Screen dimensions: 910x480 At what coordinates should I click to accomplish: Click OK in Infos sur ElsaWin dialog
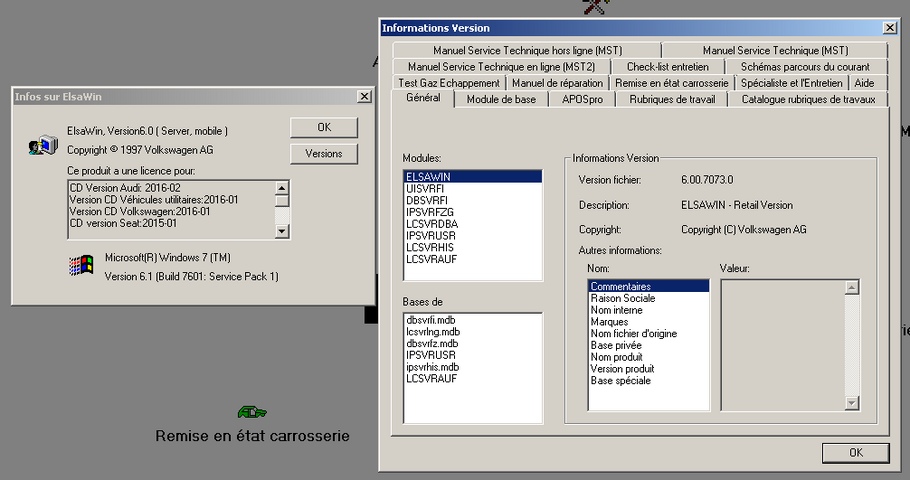pos(324,127)
